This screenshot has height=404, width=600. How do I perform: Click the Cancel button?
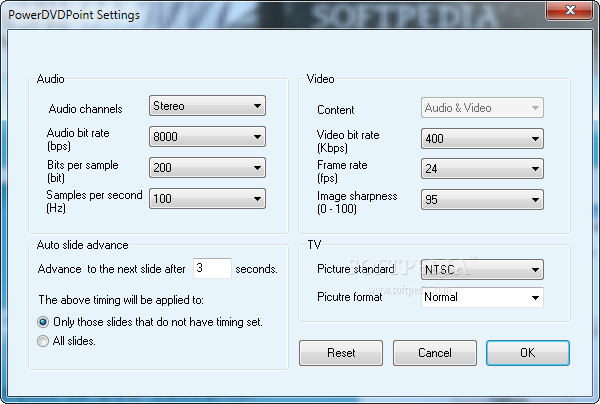[435, 353]
